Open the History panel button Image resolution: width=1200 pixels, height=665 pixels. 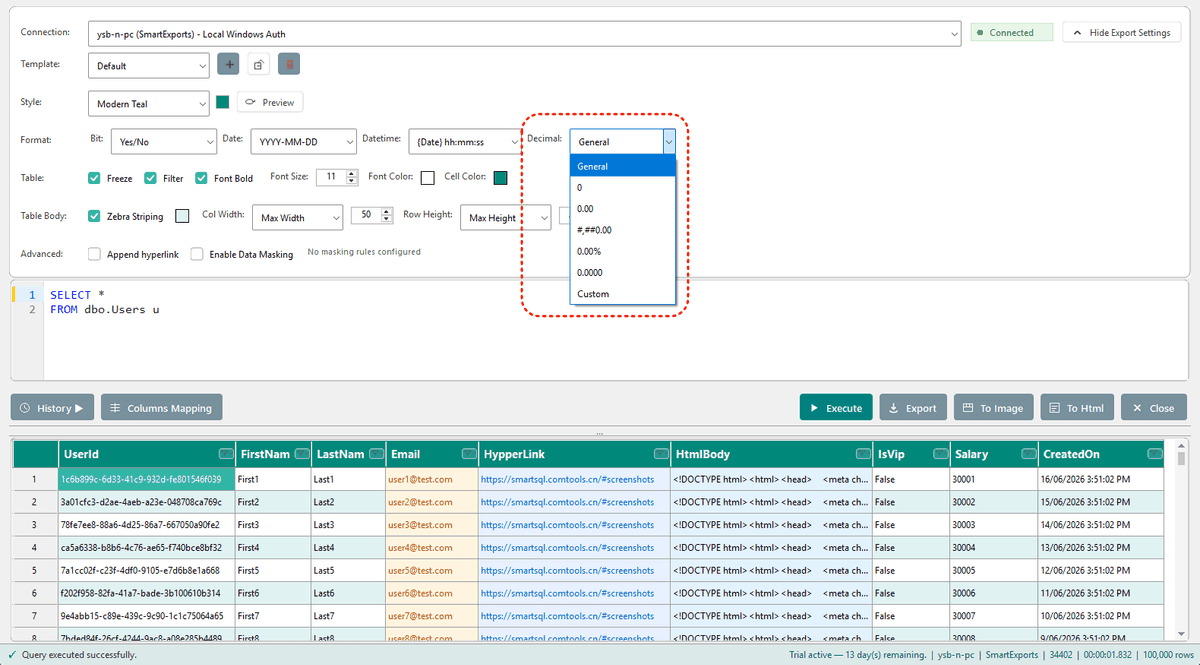(x=53, y=407)
